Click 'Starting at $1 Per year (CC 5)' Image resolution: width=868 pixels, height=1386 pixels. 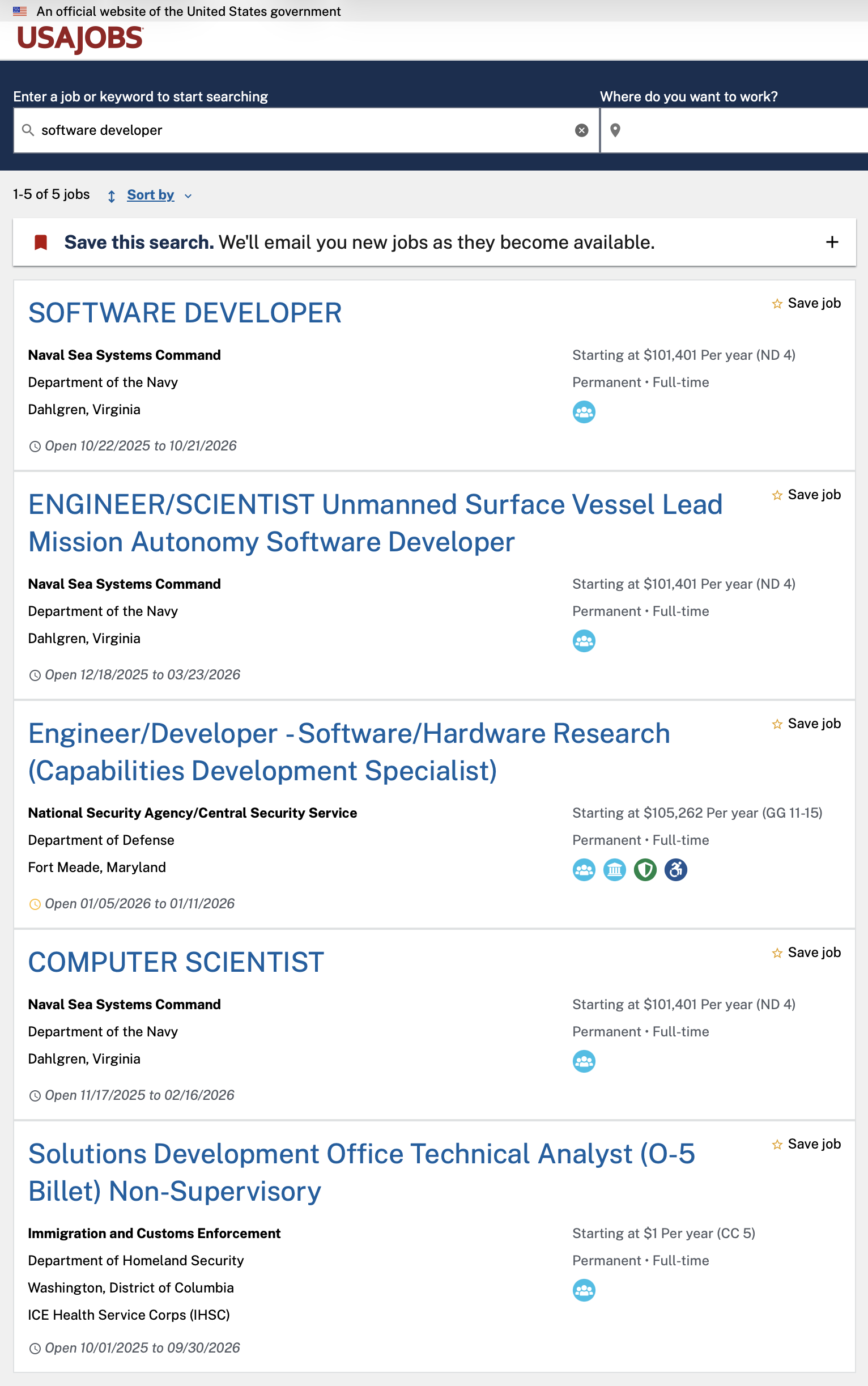point(663,1232)
